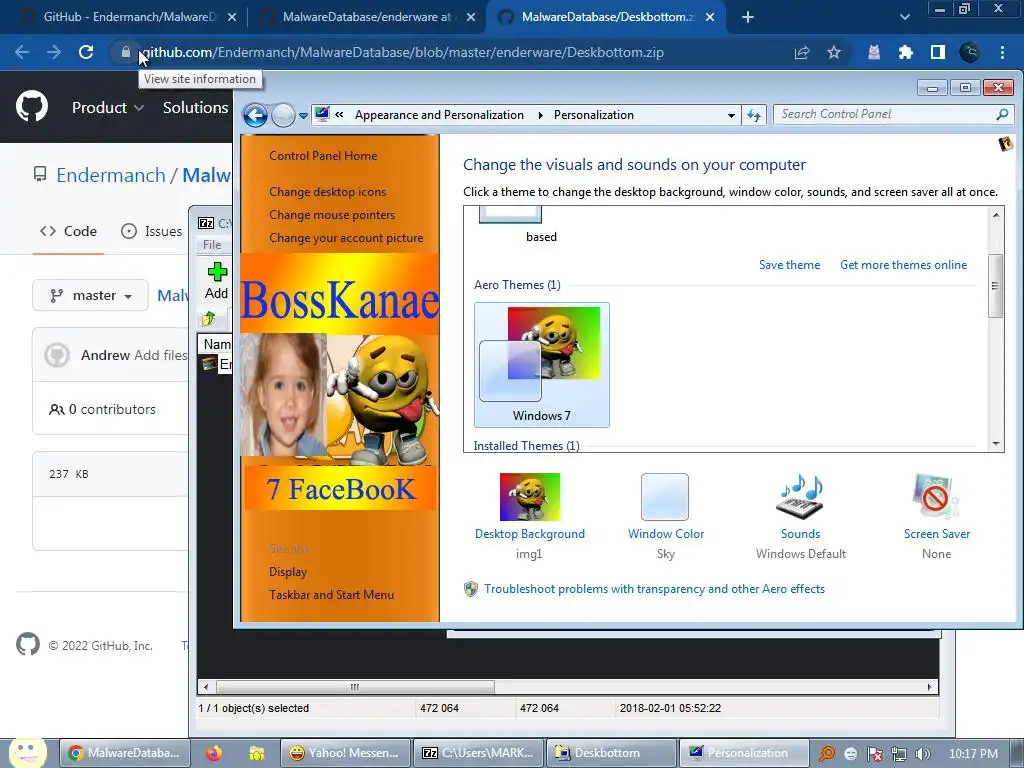
Task: Open the Chrome tab search chevron
Action: click(x=904, y=17)
